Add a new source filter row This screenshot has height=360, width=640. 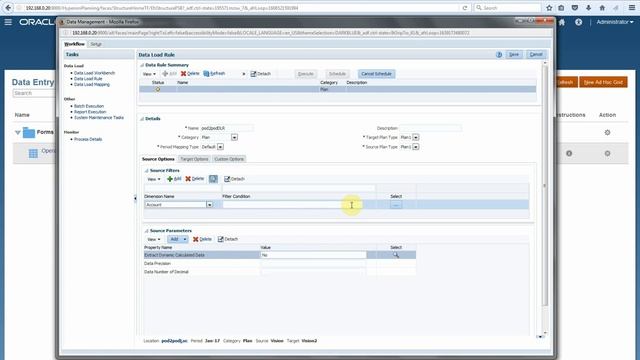click(x=174, y=179)
